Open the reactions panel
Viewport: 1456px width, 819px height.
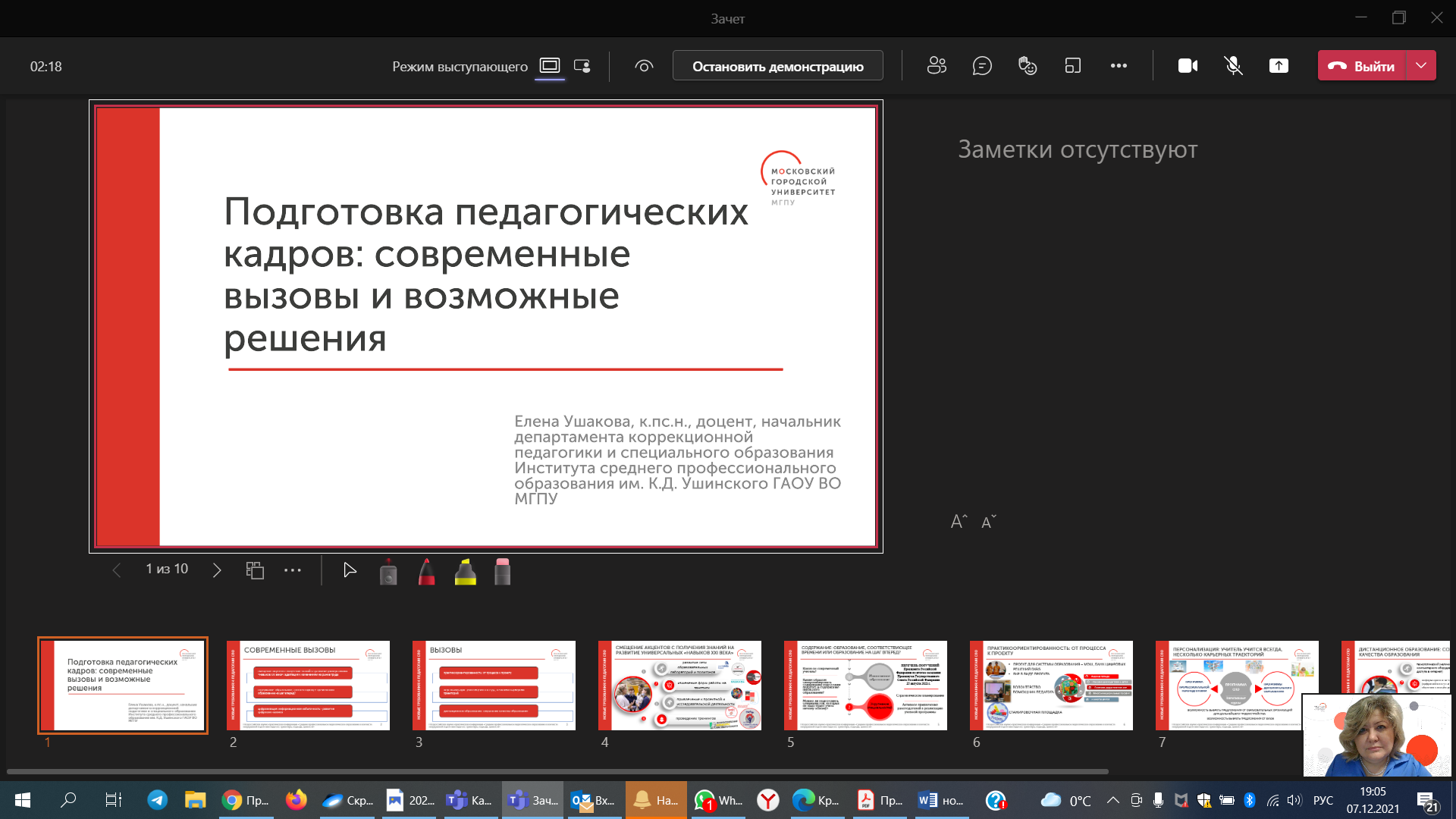coord(1028,66)
